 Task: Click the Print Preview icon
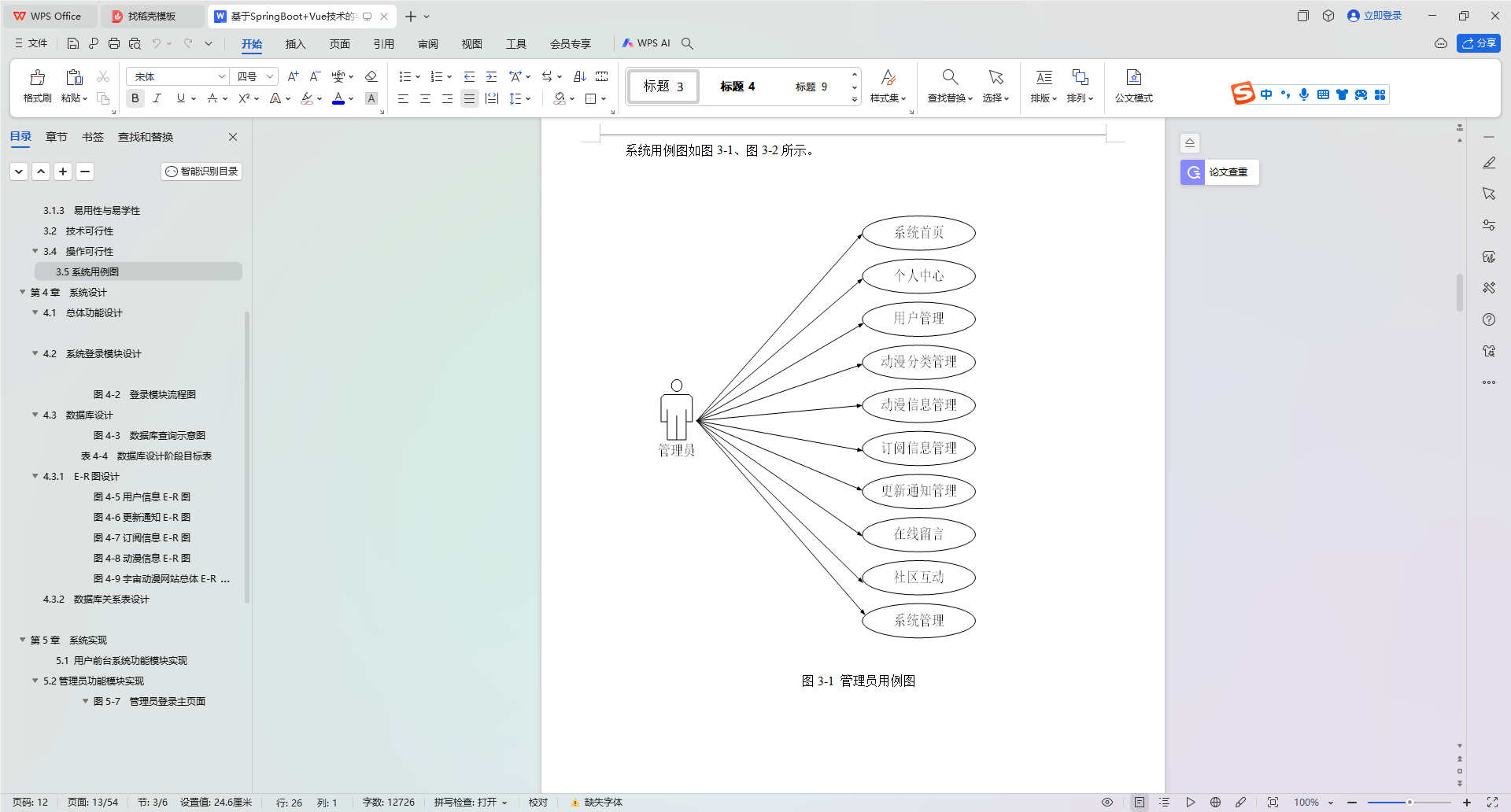[x=135, y=43]
